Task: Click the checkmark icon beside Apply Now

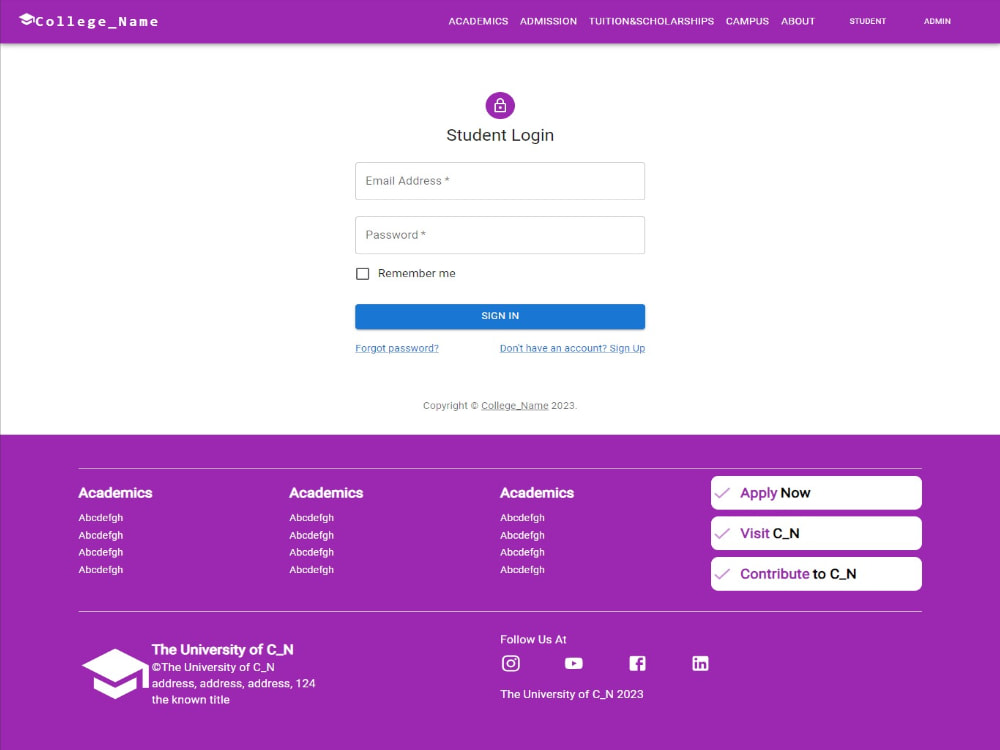Action: [723, 492]
